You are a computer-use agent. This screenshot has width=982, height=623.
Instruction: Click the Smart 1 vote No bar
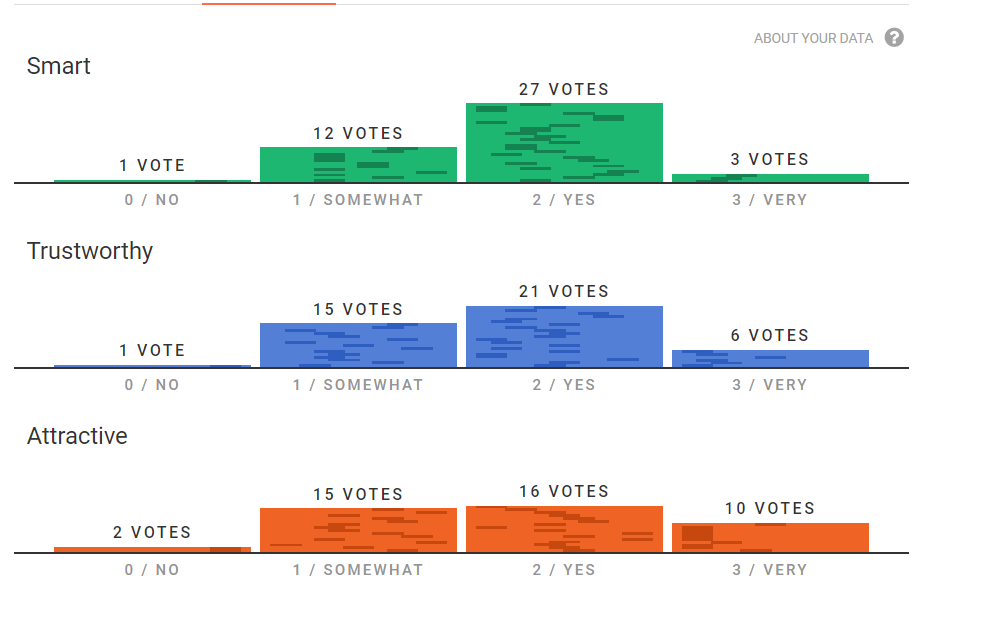tap(152, 181)
